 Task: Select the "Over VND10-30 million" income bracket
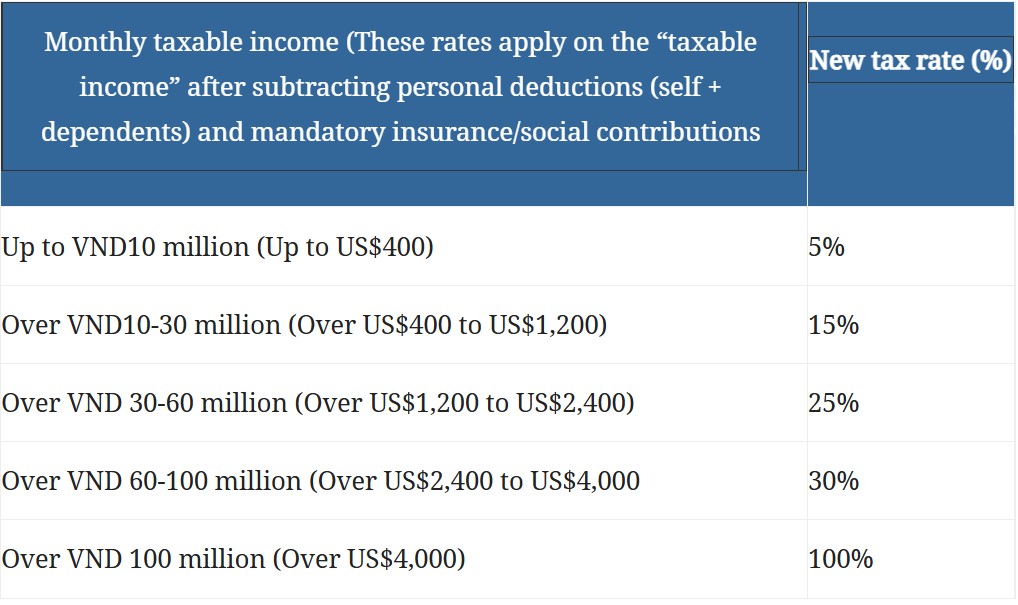pos(141,325)
